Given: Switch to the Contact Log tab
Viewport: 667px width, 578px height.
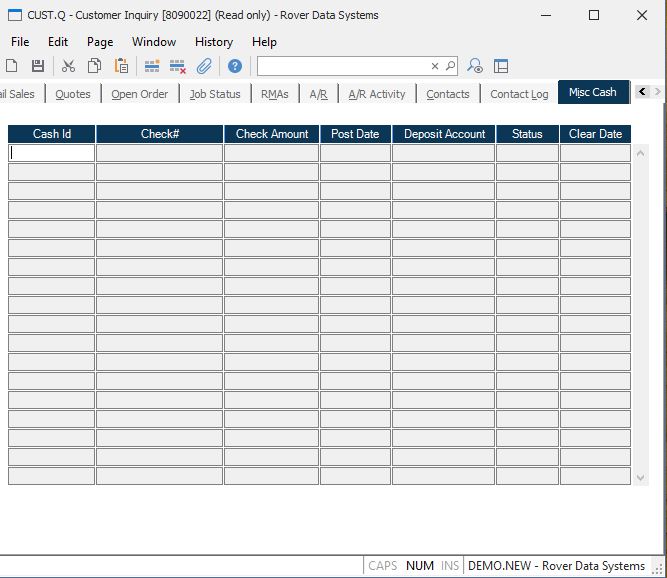Looking at the screenshot, I should coord(519,94).
